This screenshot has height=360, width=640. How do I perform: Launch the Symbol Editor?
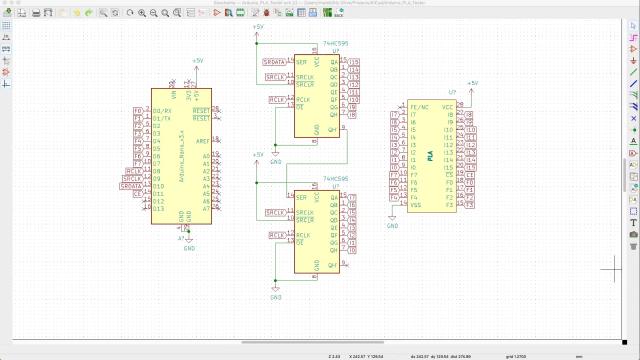tap(217, 13)
